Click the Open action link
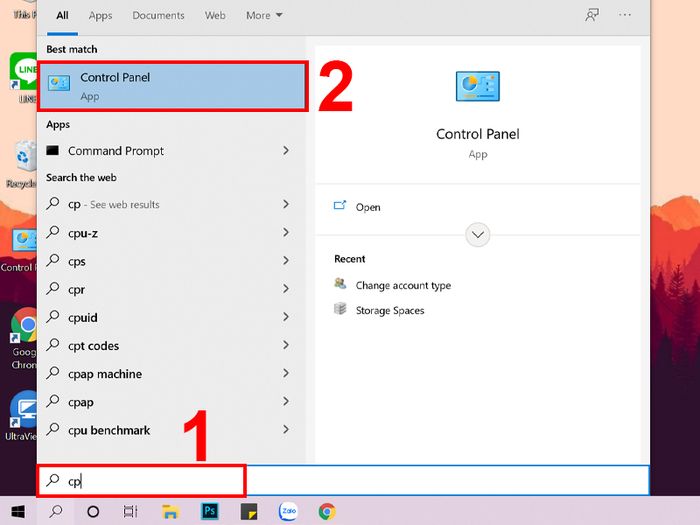Viewport: 700px width, 525px height. tap(368, 207)
